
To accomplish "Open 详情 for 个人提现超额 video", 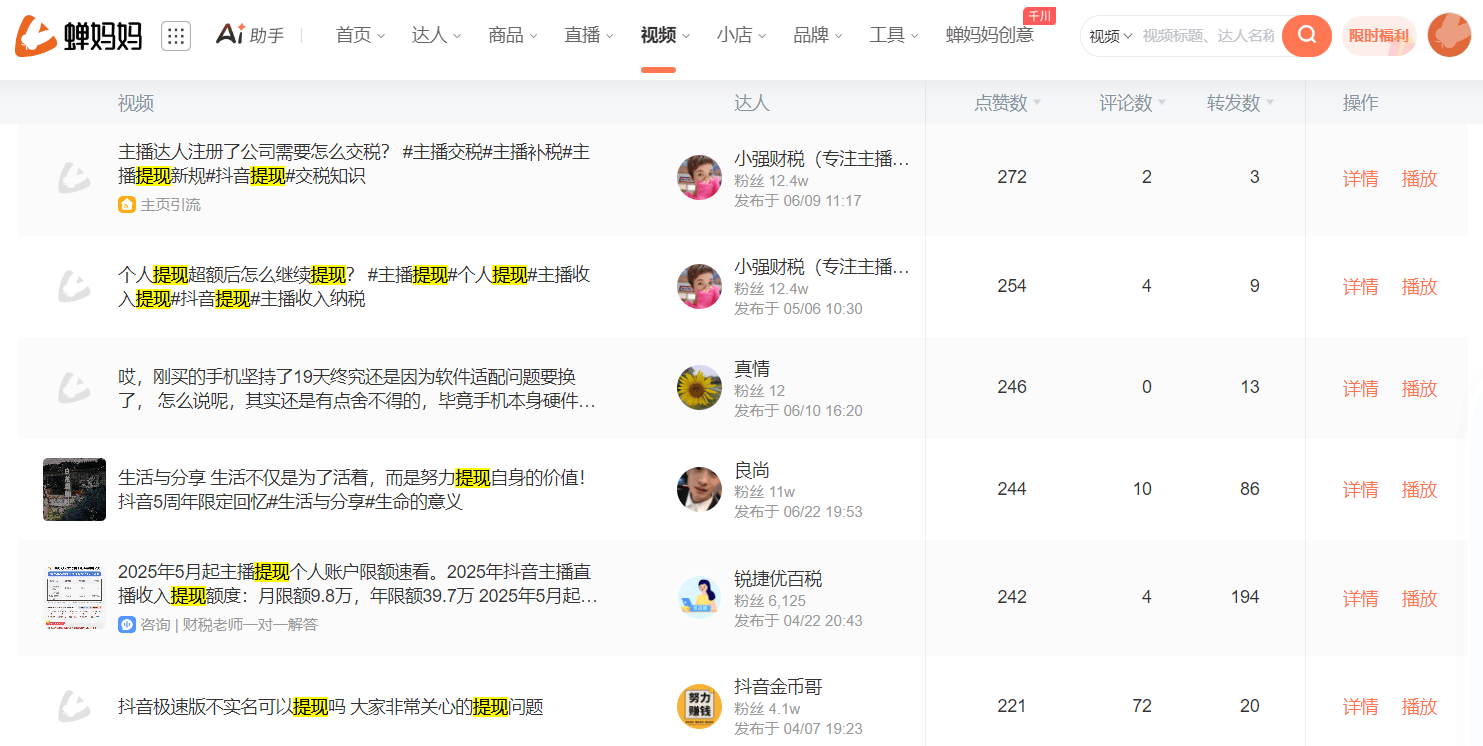I will tap(1360, 287).
